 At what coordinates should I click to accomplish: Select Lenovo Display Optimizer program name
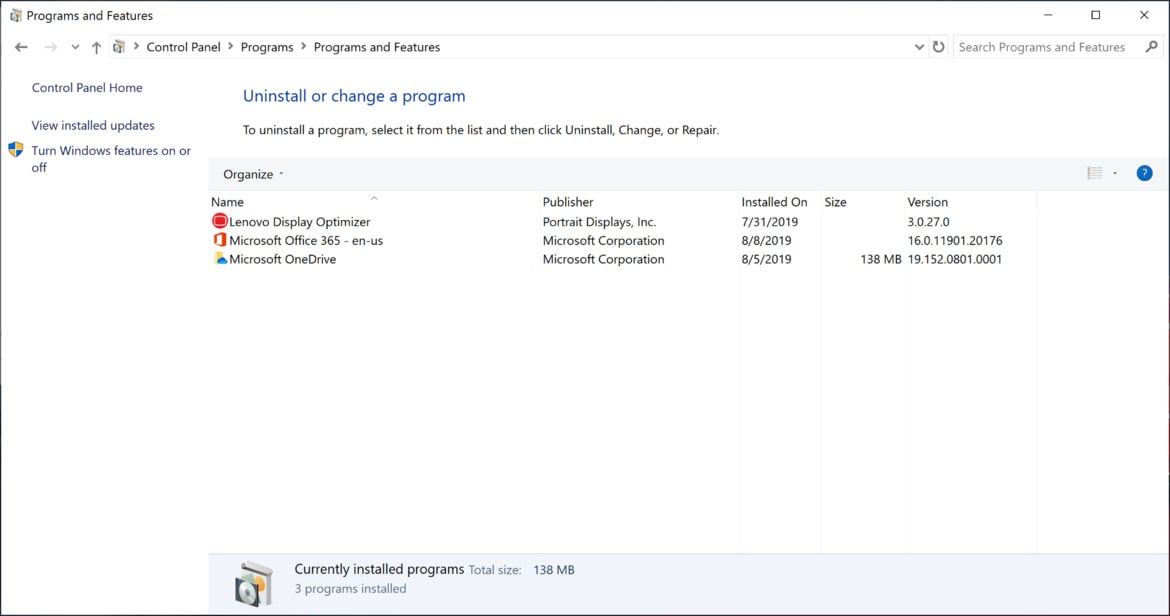pos(299,221)
